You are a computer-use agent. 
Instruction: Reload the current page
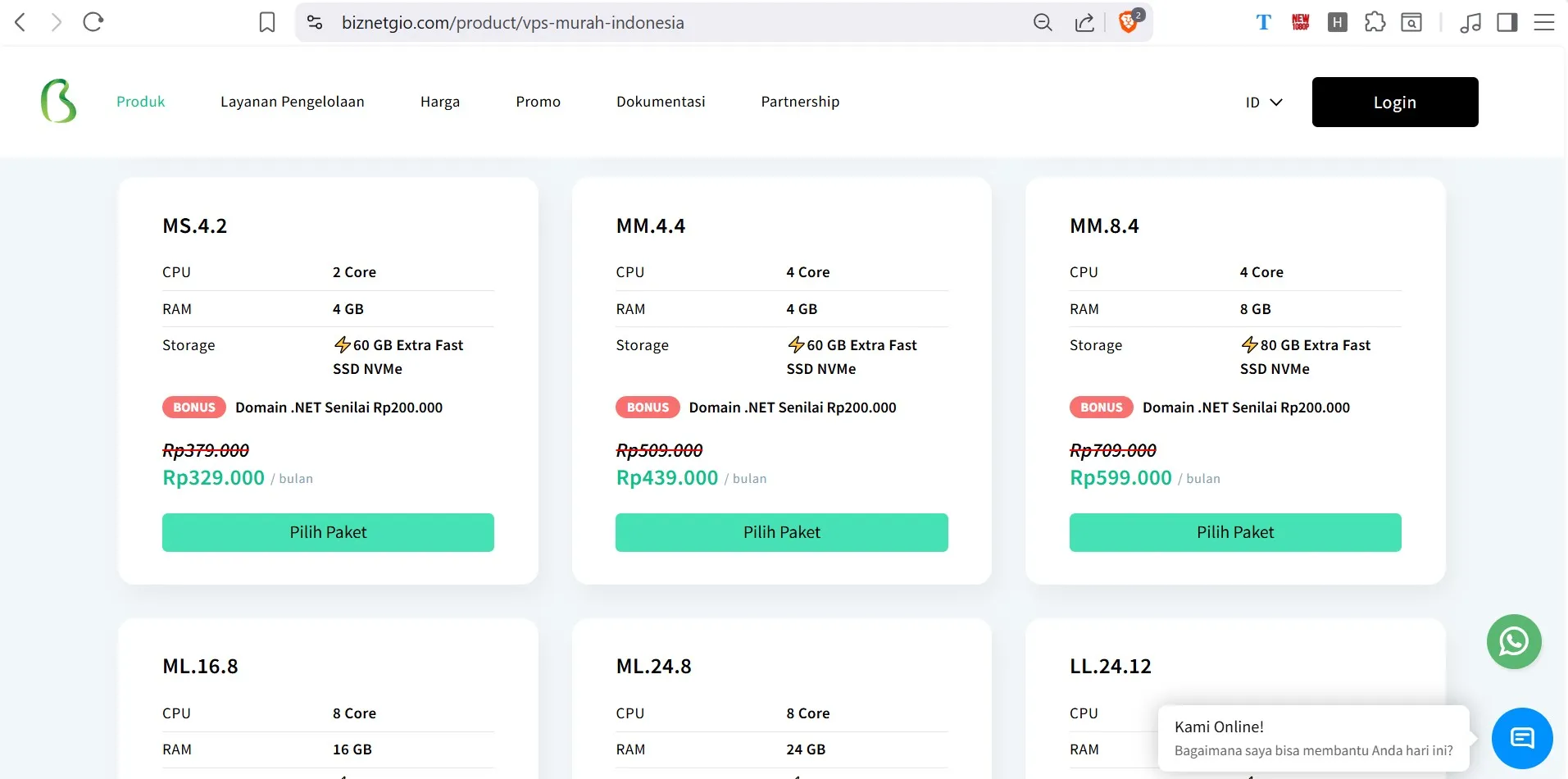(93, 22)
